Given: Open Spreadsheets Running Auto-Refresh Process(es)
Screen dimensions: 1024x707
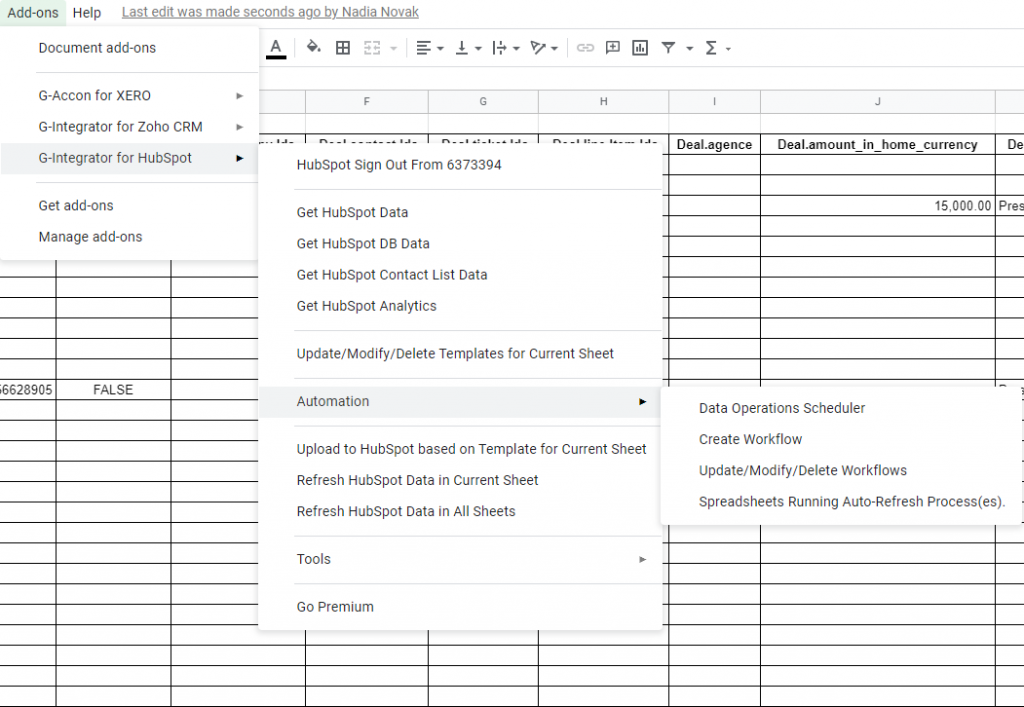Looking at the screenshot, I should pos(841,502).
